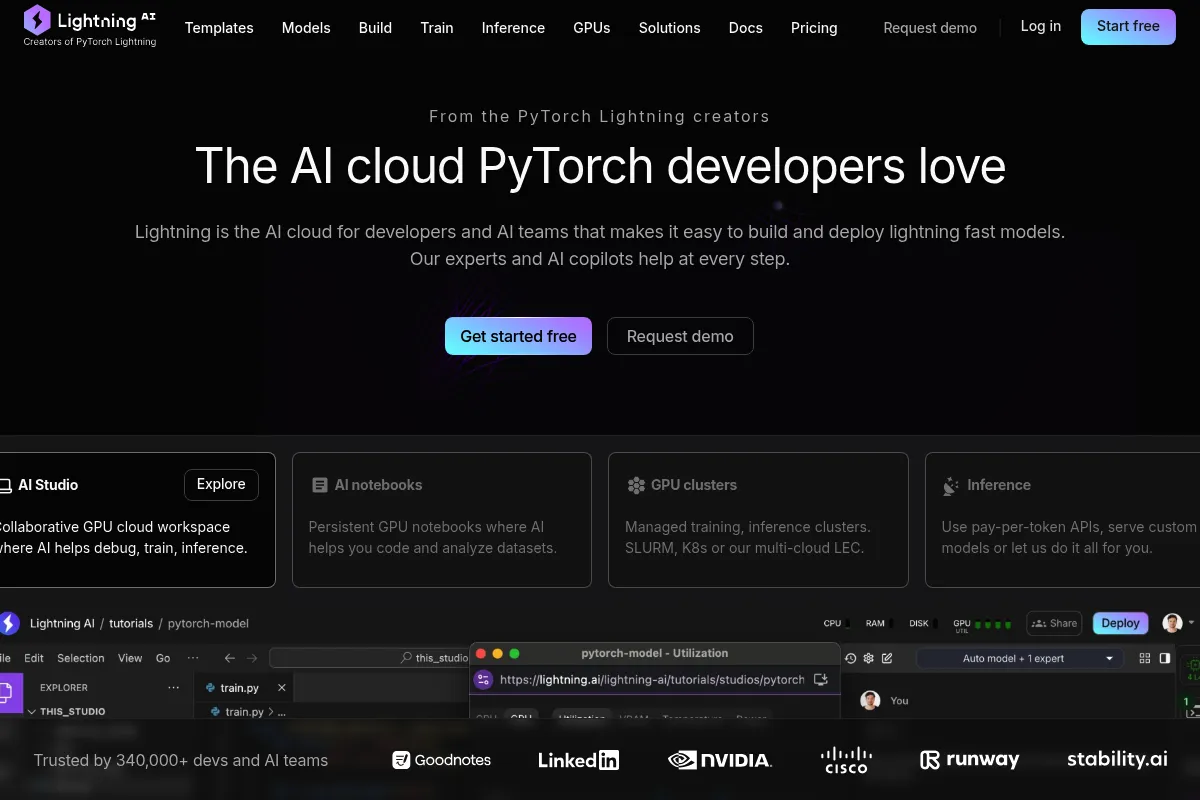Select the AI notebooks card
The height and width of the screenshot is (800, 1200).
pyautogui.click(x=442, y=519)
